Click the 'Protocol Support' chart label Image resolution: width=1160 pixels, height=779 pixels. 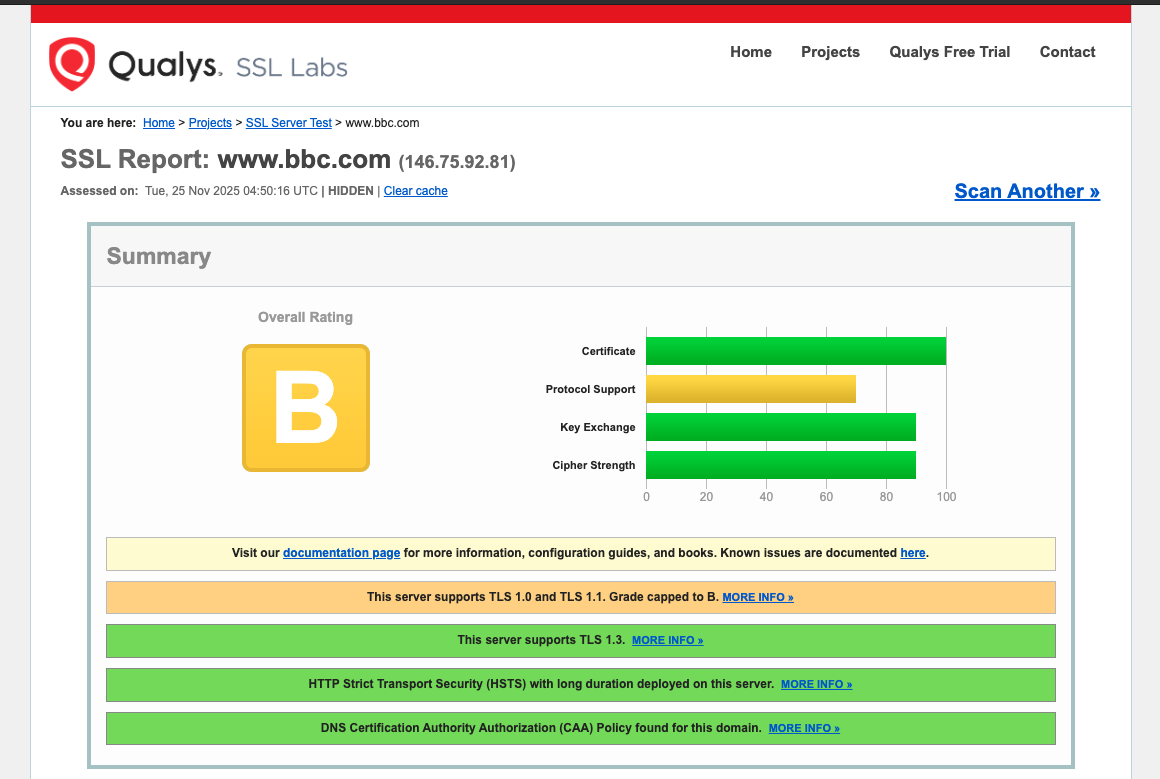[x=590, y=389]
